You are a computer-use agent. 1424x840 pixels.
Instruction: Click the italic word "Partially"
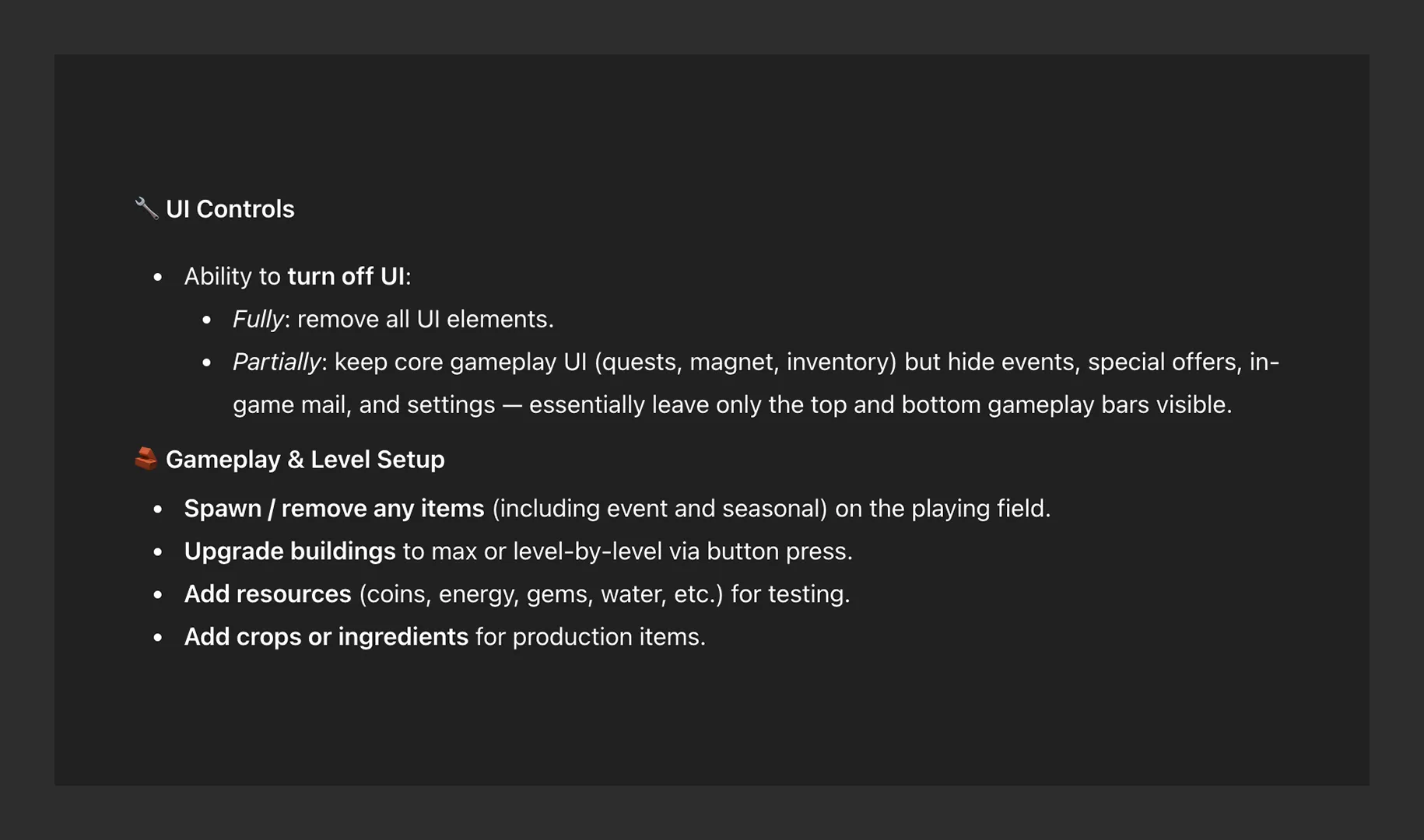(277, 362)
